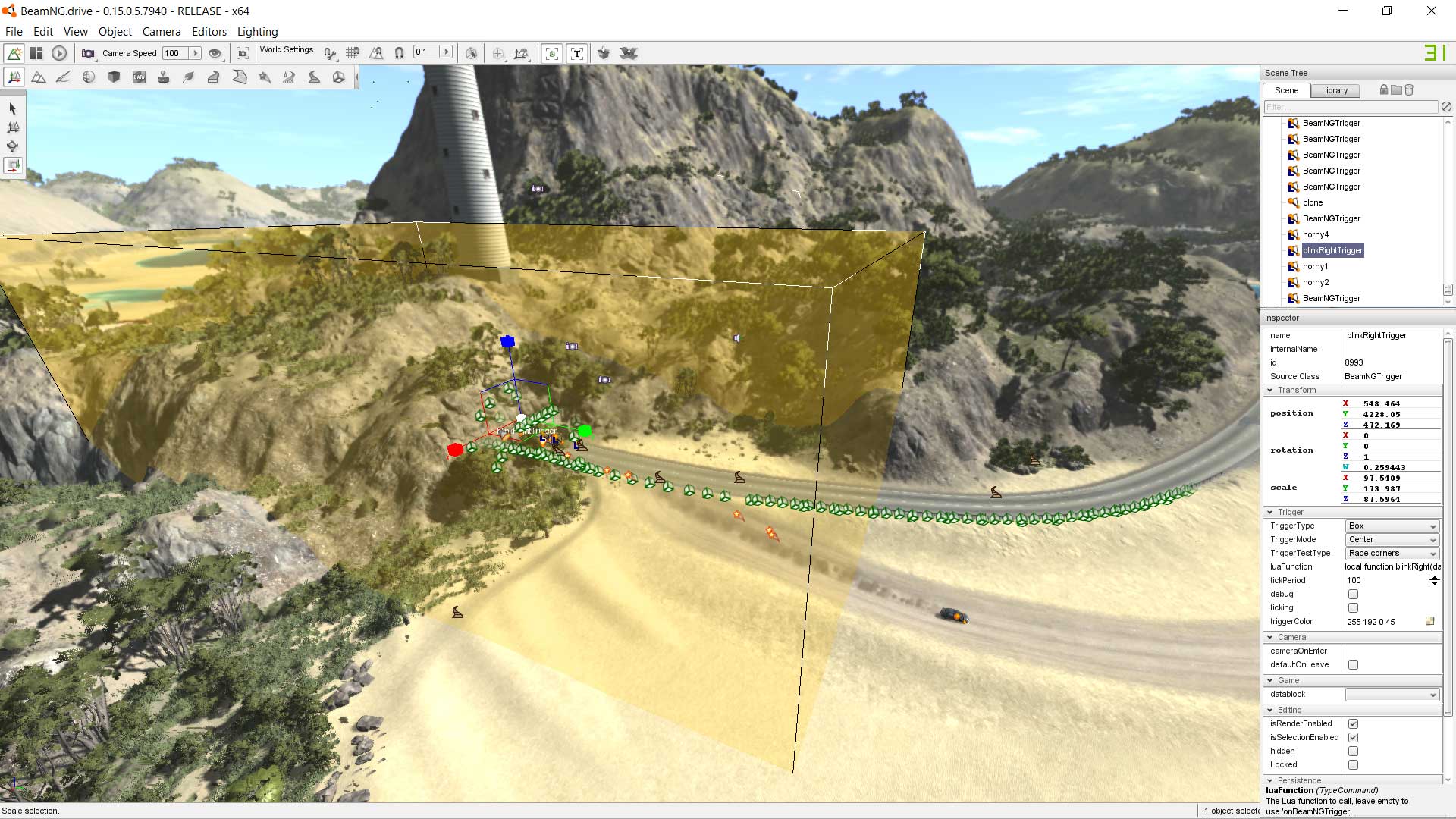The width and height of the screenshot is (1456, 819).
Task: Open the Datablock Editor icon
Action: [x=139, y=77]
